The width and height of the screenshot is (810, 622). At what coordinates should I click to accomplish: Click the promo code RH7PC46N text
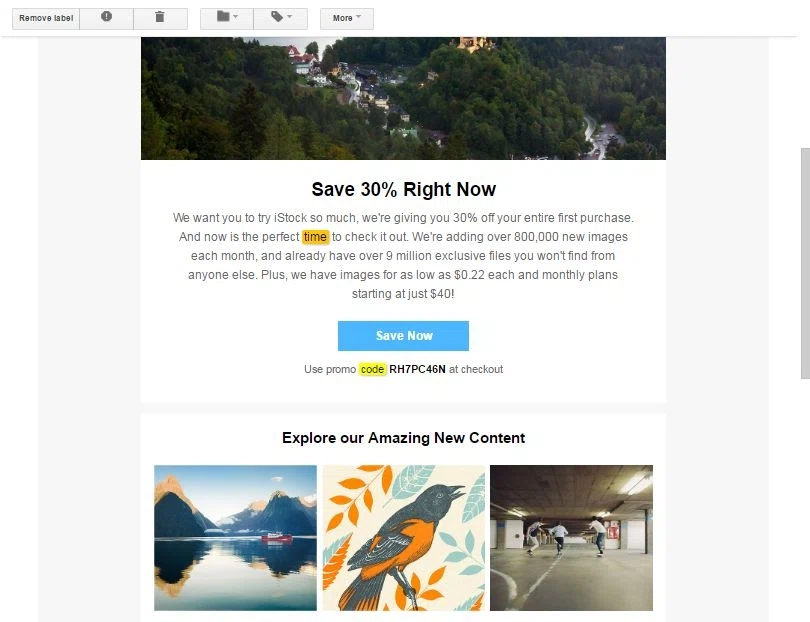pos(417,369)
